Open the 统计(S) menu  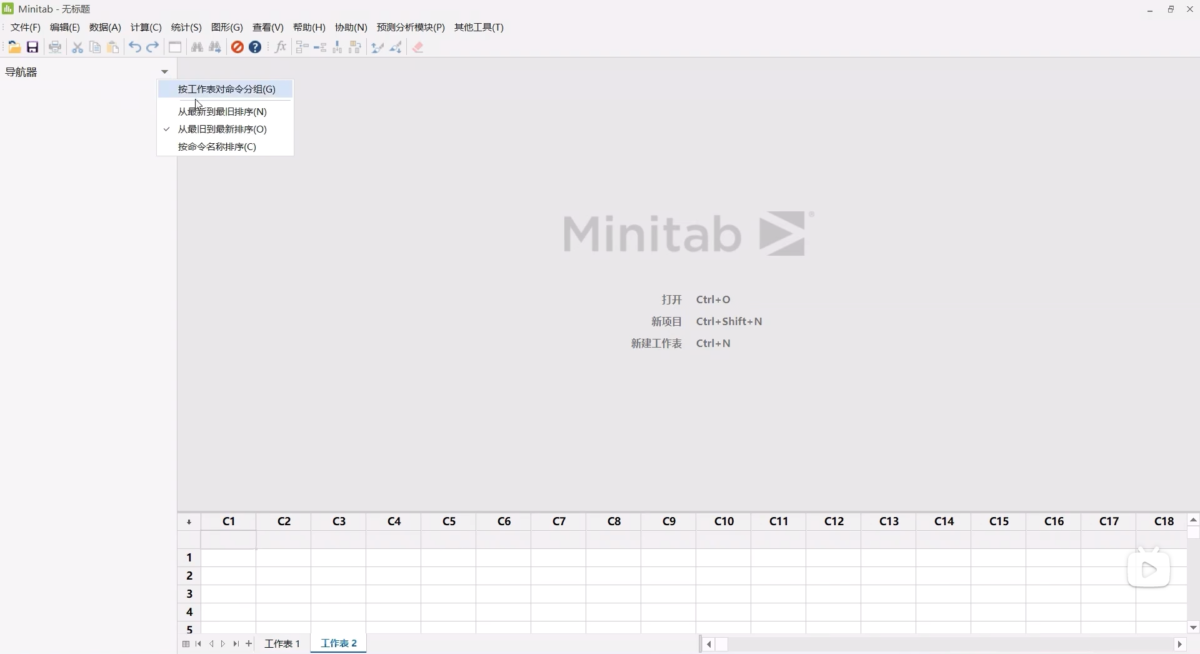coord(186,27)
